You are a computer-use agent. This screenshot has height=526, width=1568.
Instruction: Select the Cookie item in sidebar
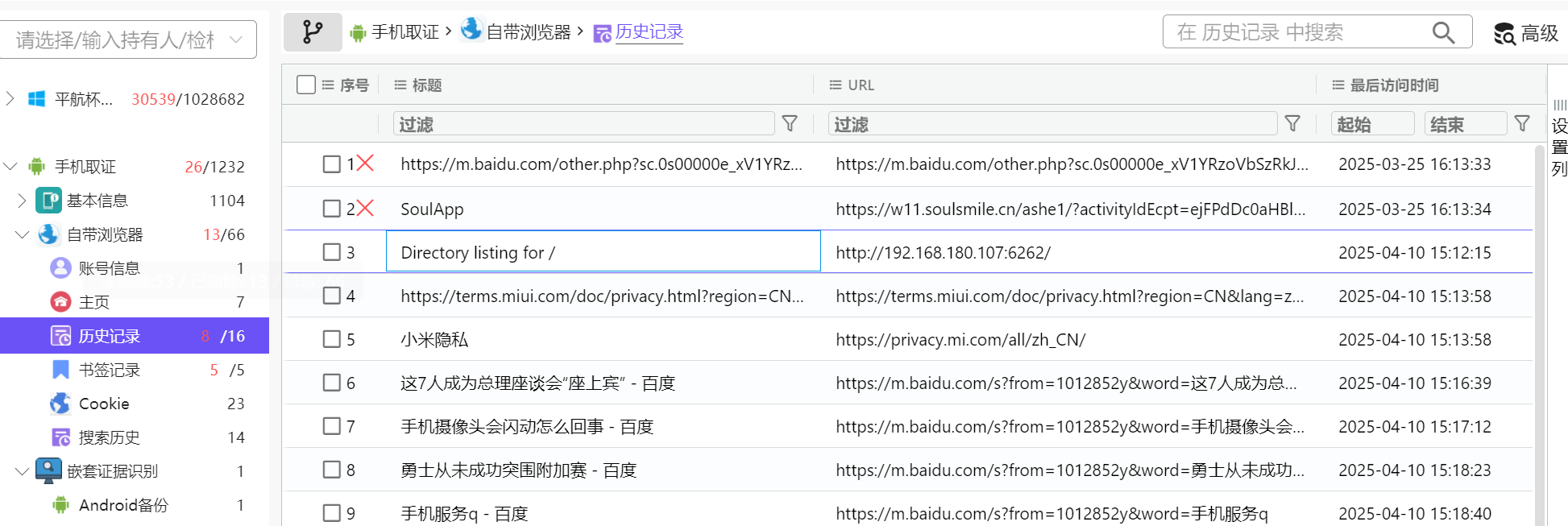(x=104, y=404)
